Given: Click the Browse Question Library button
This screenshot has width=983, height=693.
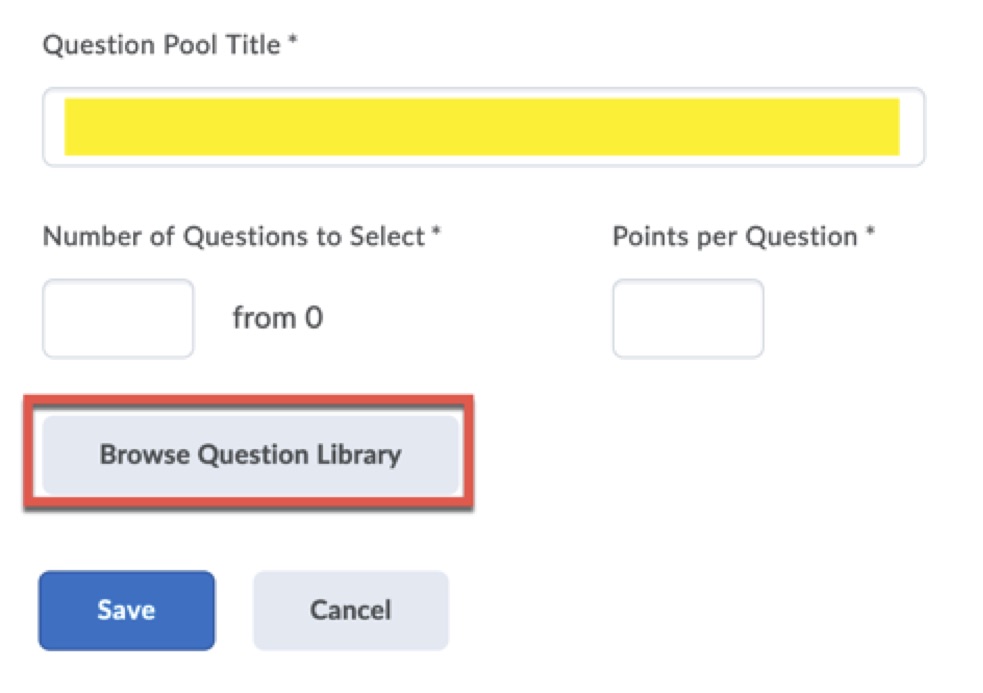Looking at the screenshot, I should (x=250, y=455).
